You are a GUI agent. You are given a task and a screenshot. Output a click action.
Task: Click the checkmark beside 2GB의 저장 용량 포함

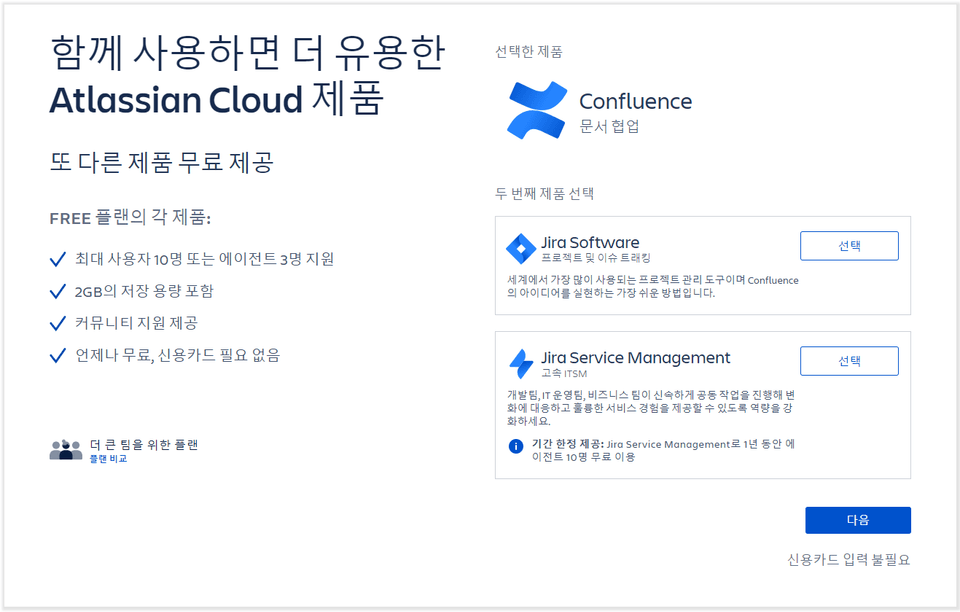[58, 292]
